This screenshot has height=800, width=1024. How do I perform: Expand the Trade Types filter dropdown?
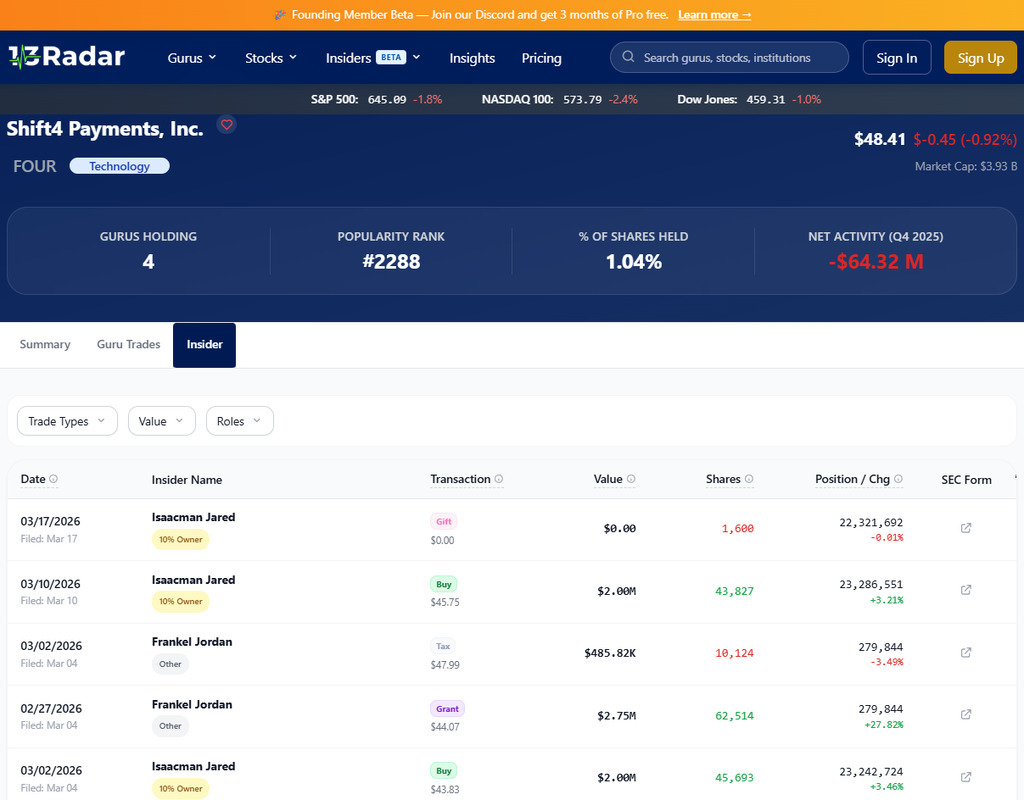pos(67,421)
